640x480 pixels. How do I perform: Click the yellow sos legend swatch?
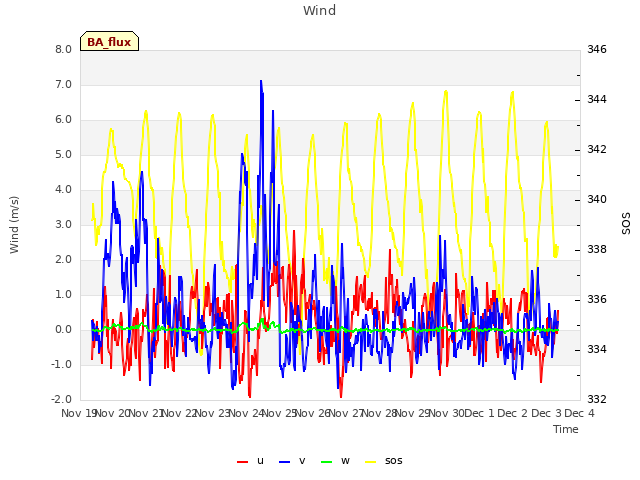click(x=370, y=462)
